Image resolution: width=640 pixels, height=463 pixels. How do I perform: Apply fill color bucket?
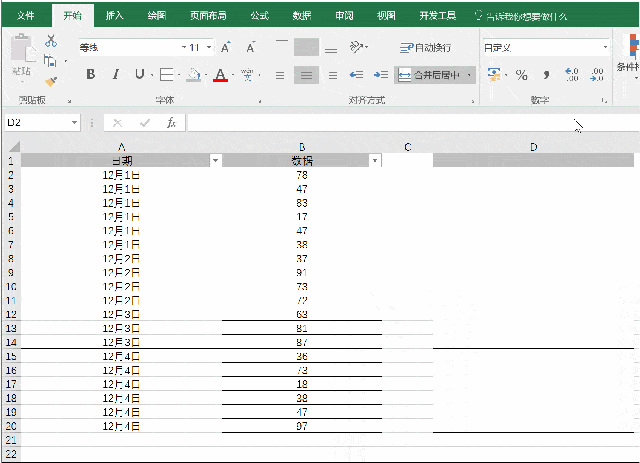click(194, 75)
